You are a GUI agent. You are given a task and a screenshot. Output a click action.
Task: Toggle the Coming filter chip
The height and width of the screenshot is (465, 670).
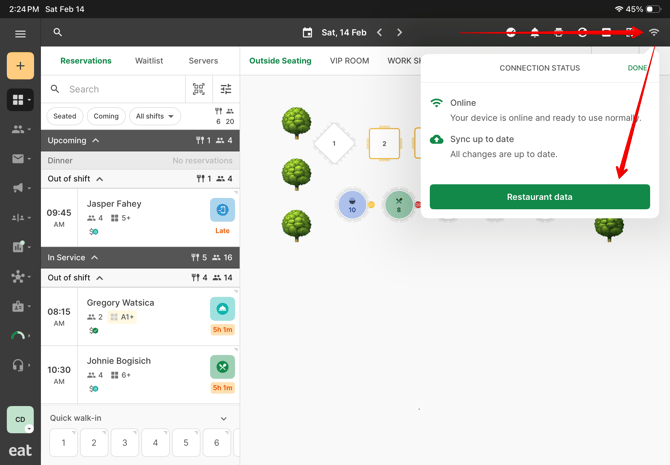[x=106, y=116]
